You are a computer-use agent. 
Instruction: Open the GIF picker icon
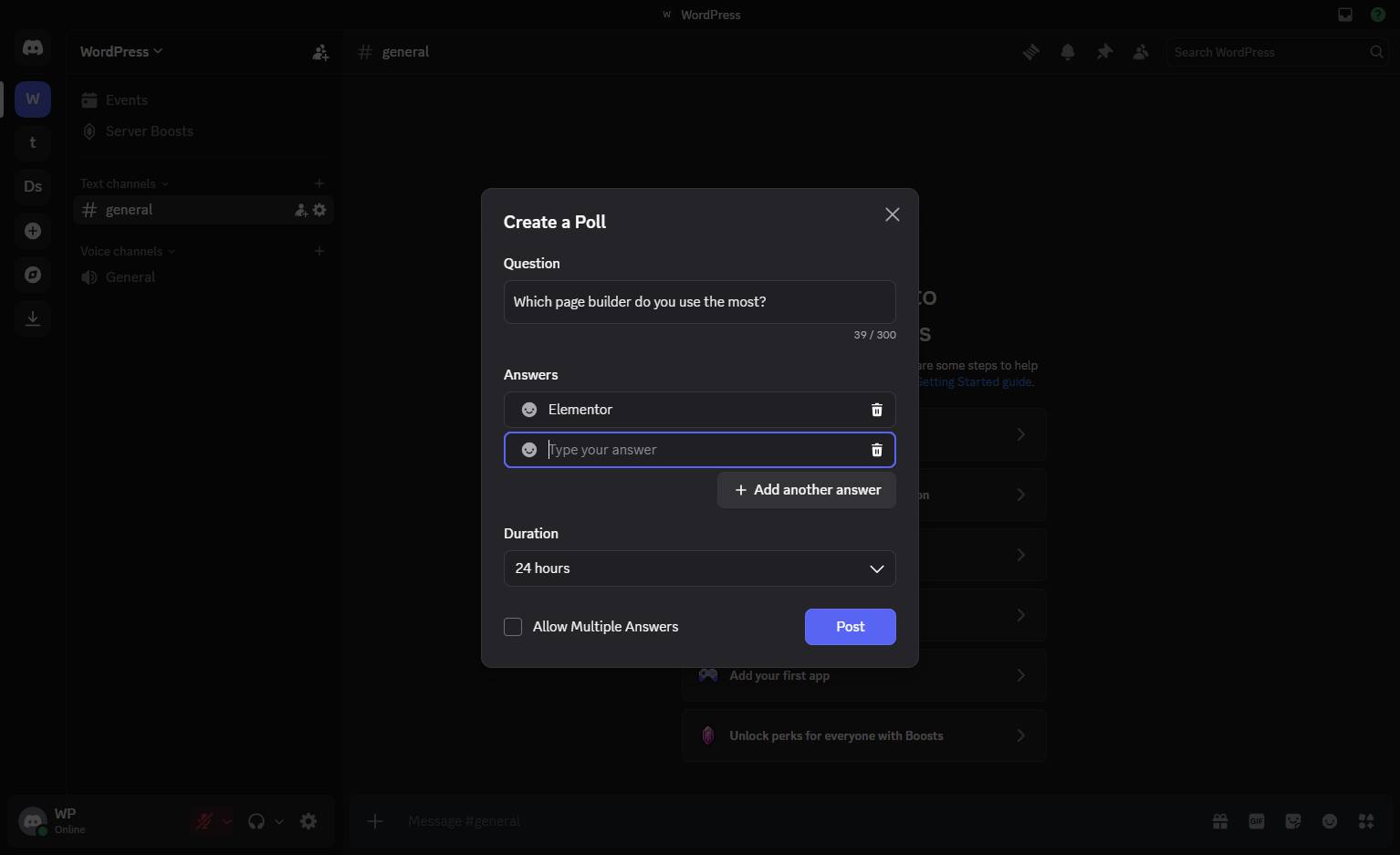pos(1257,821)
